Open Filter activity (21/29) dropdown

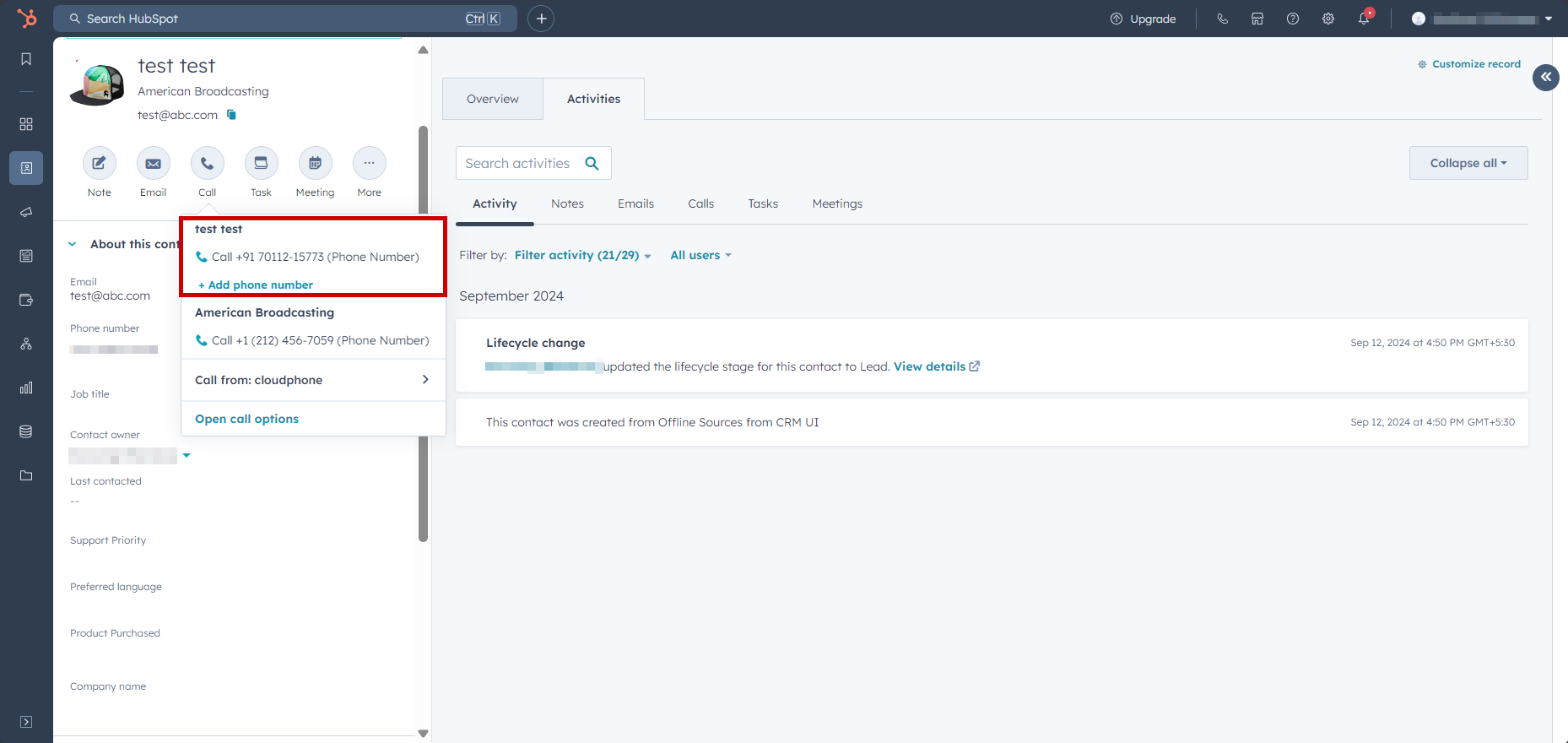[583, 255]
